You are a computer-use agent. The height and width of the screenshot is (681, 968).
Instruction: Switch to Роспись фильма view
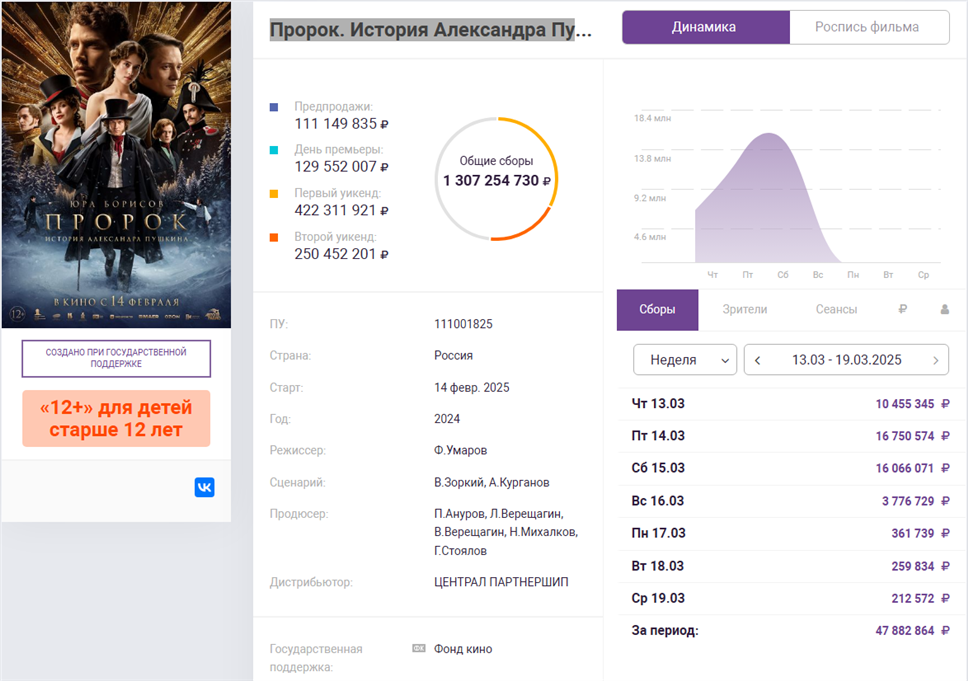869,27
